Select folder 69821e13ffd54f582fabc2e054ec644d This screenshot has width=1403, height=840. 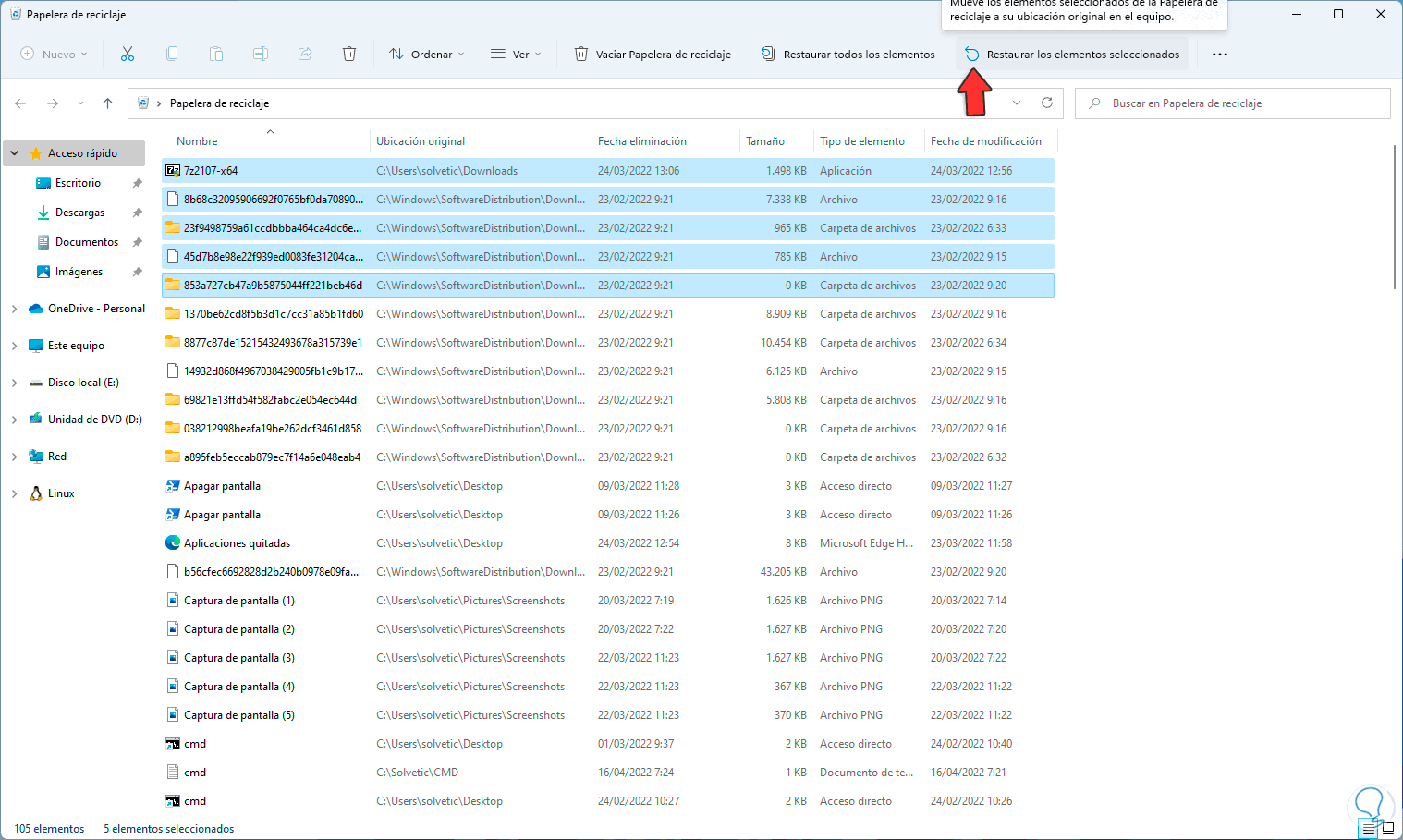[607, 400]
